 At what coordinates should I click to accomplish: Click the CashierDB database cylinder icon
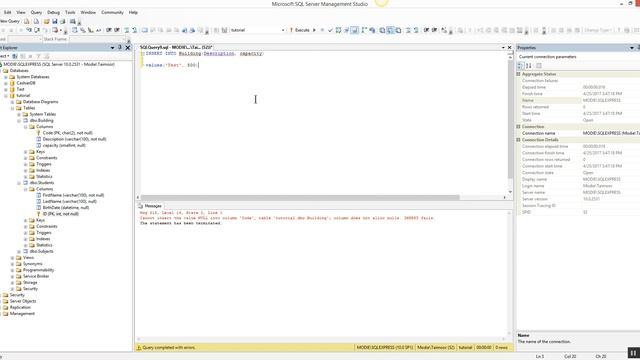[x=12, y=83]
